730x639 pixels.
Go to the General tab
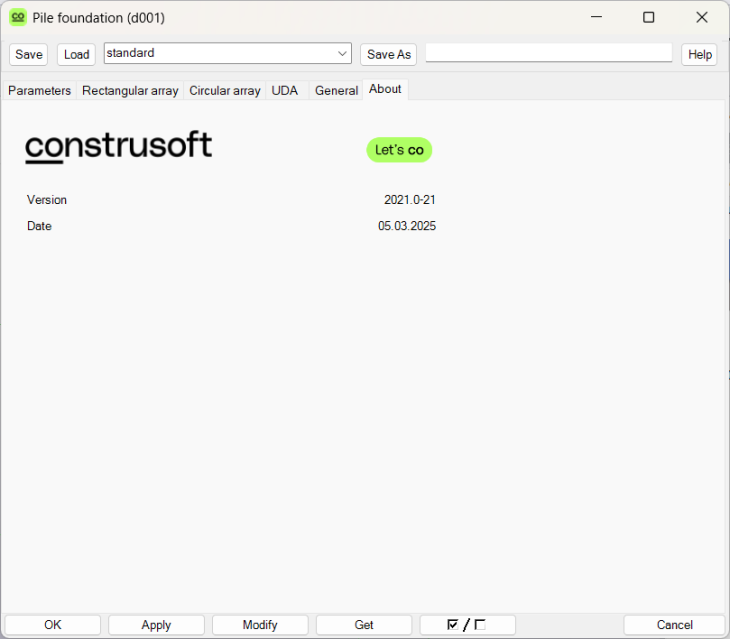click(x=336, y=90)
